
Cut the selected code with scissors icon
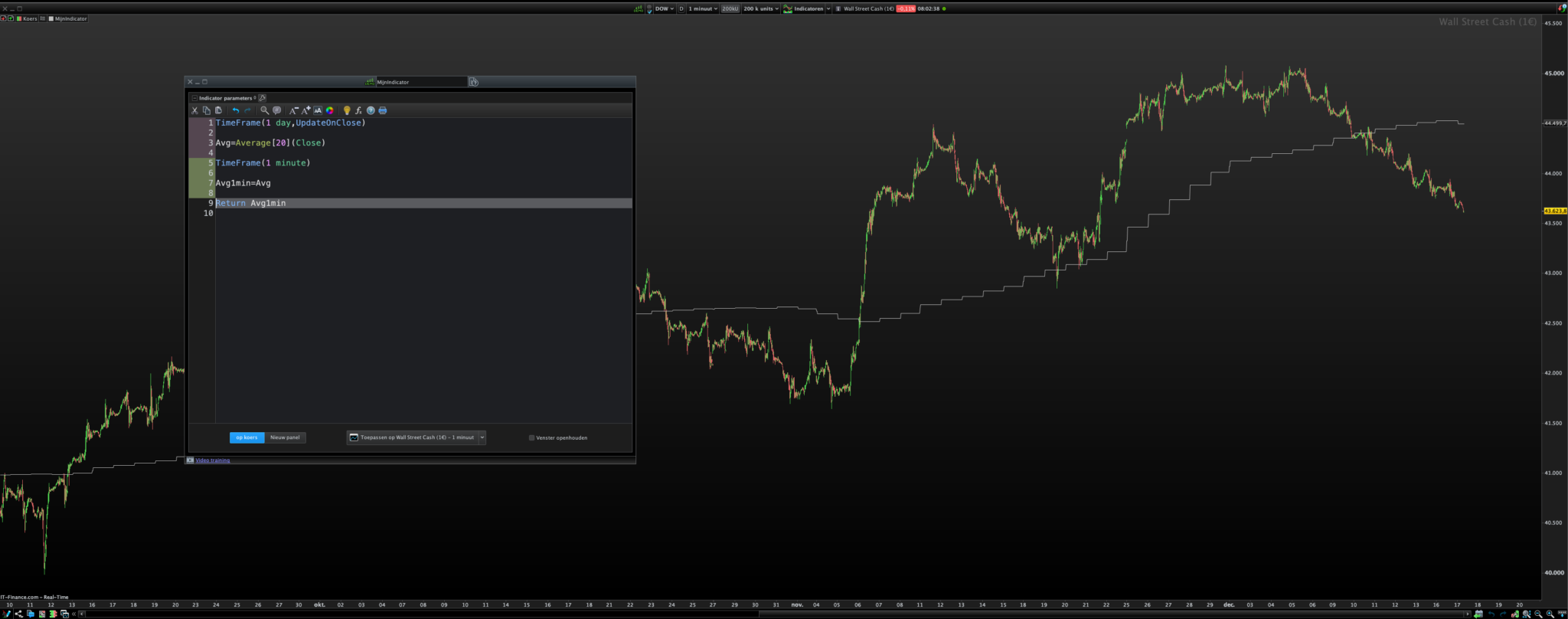[x=194, y=110]
